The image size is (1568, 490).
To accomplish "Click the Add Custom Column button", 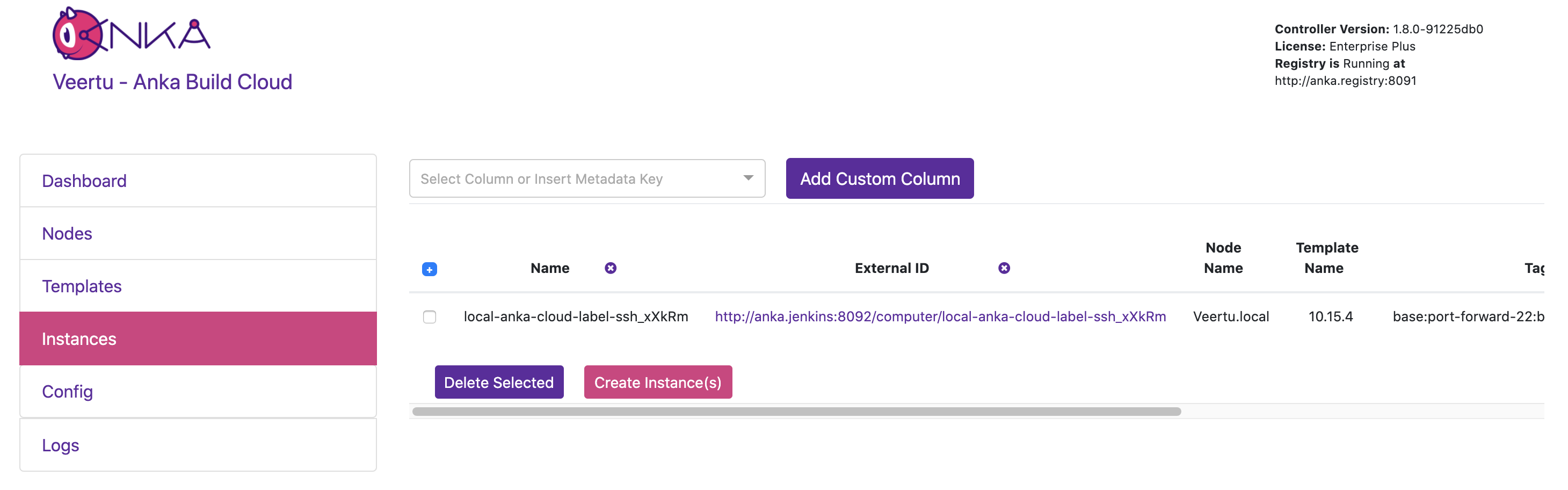I will [x=879, y=178].
